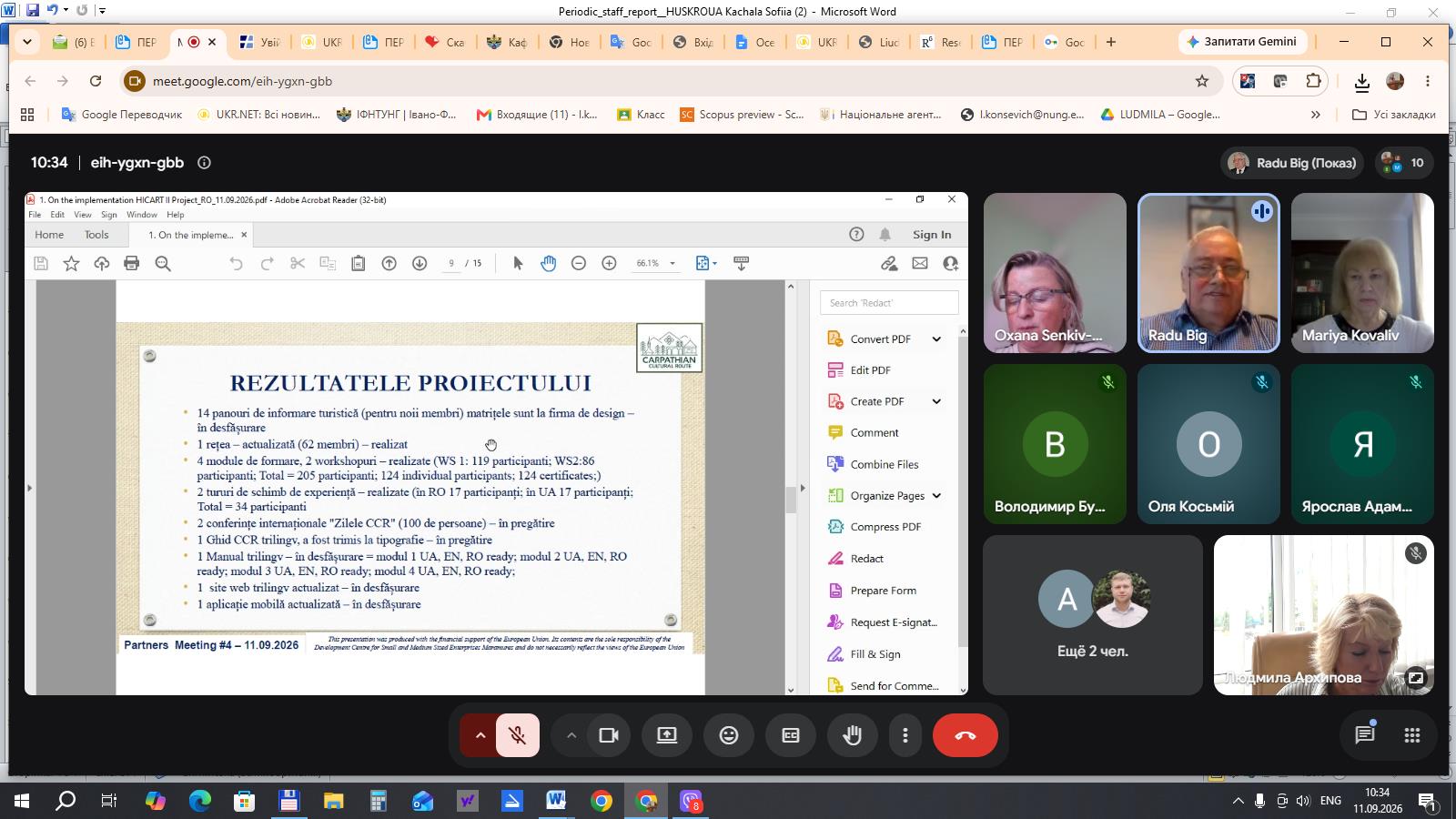Open the emoji reactions button
Viewport: 1456px width, 819px height.
tap(729, 735)
